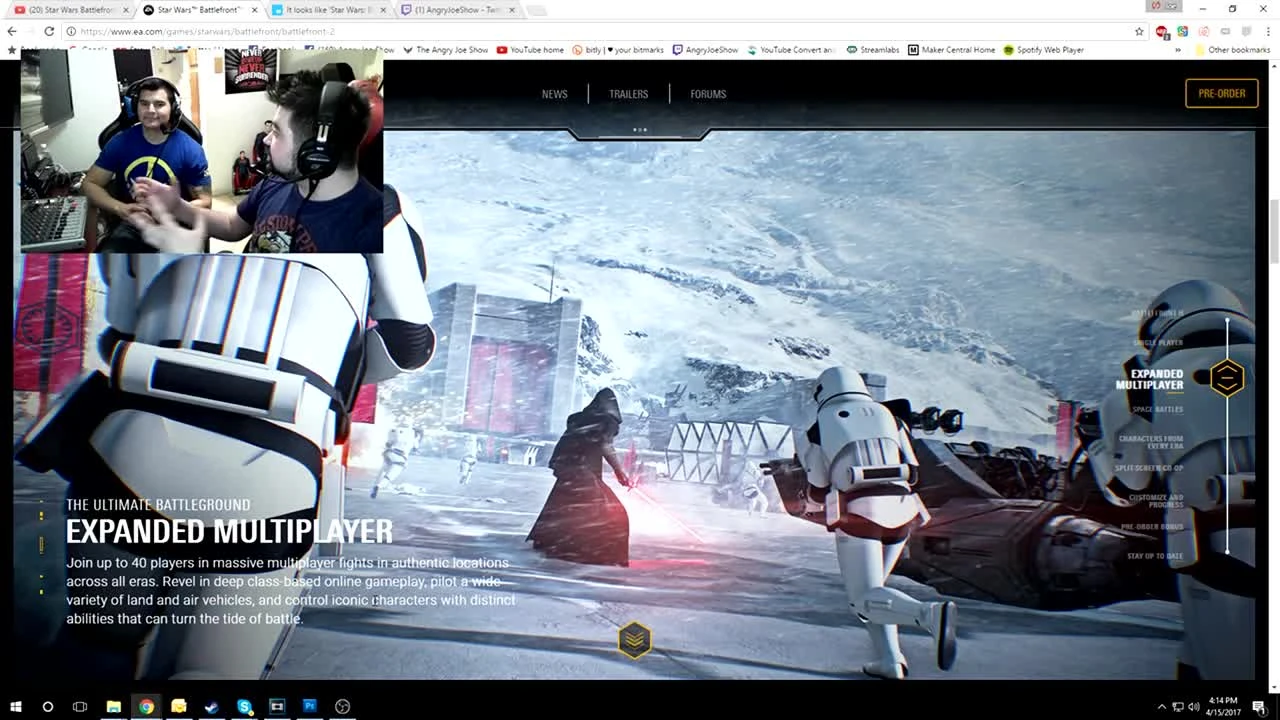Viewport: 1280px width, 720px height.
Task: Open Streamlabs from the bookmarks bar
Action: (873, 50)
